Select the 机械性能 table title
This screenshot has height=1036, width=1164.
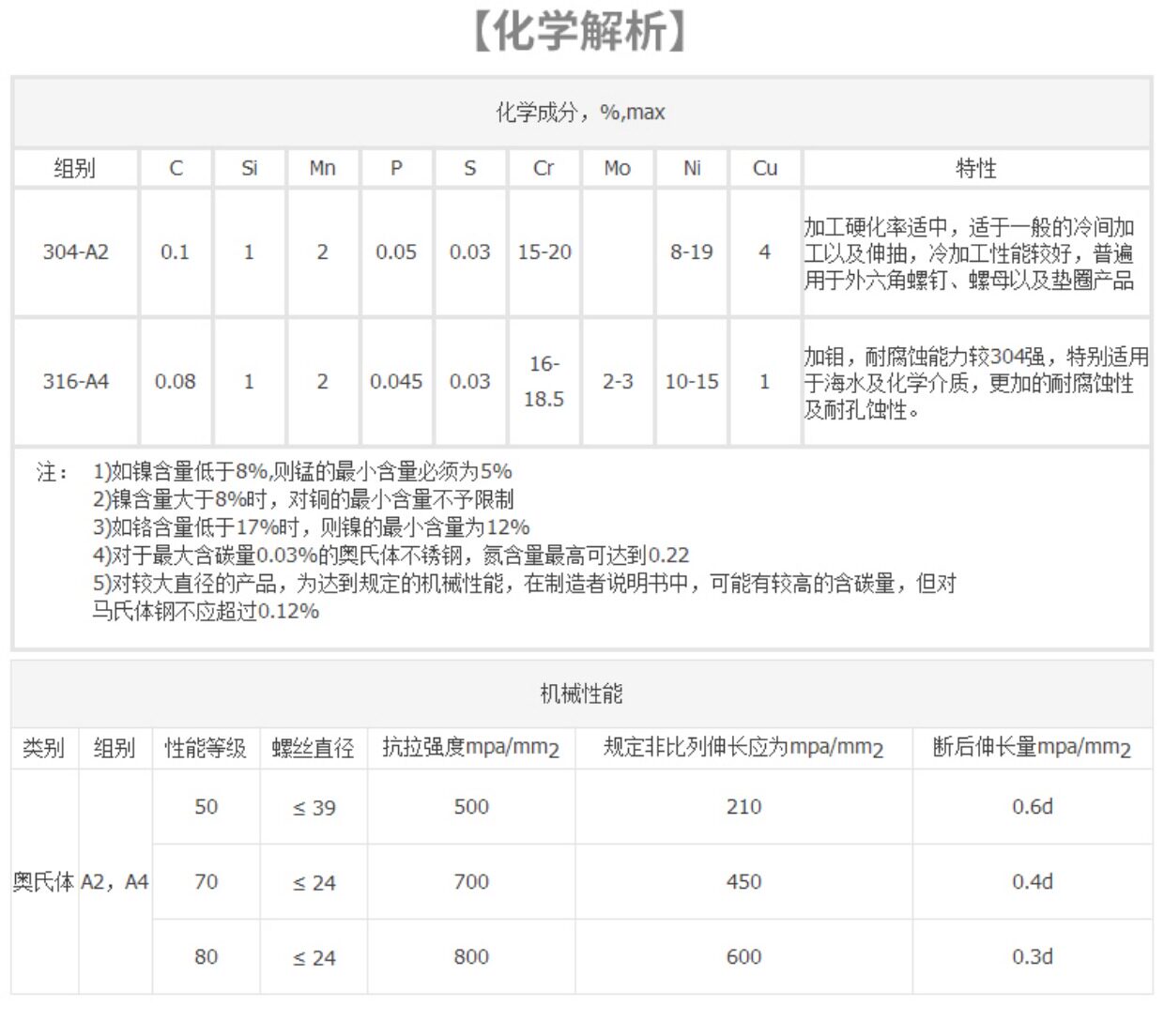tap(581, 694)
